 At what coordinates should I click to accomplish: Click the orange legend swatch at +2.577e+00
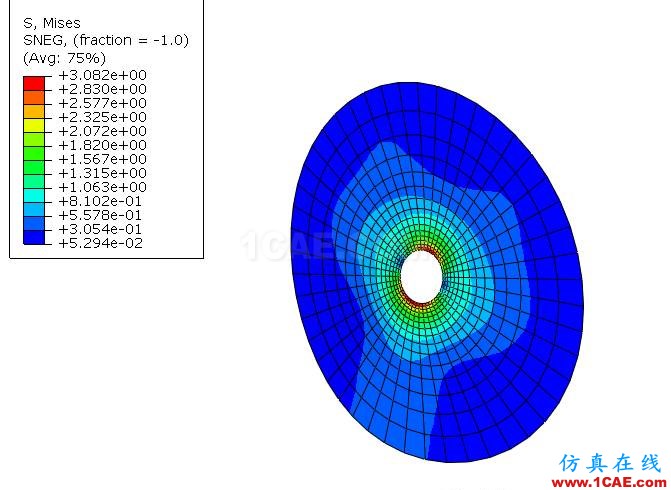(x=34, y=98)
